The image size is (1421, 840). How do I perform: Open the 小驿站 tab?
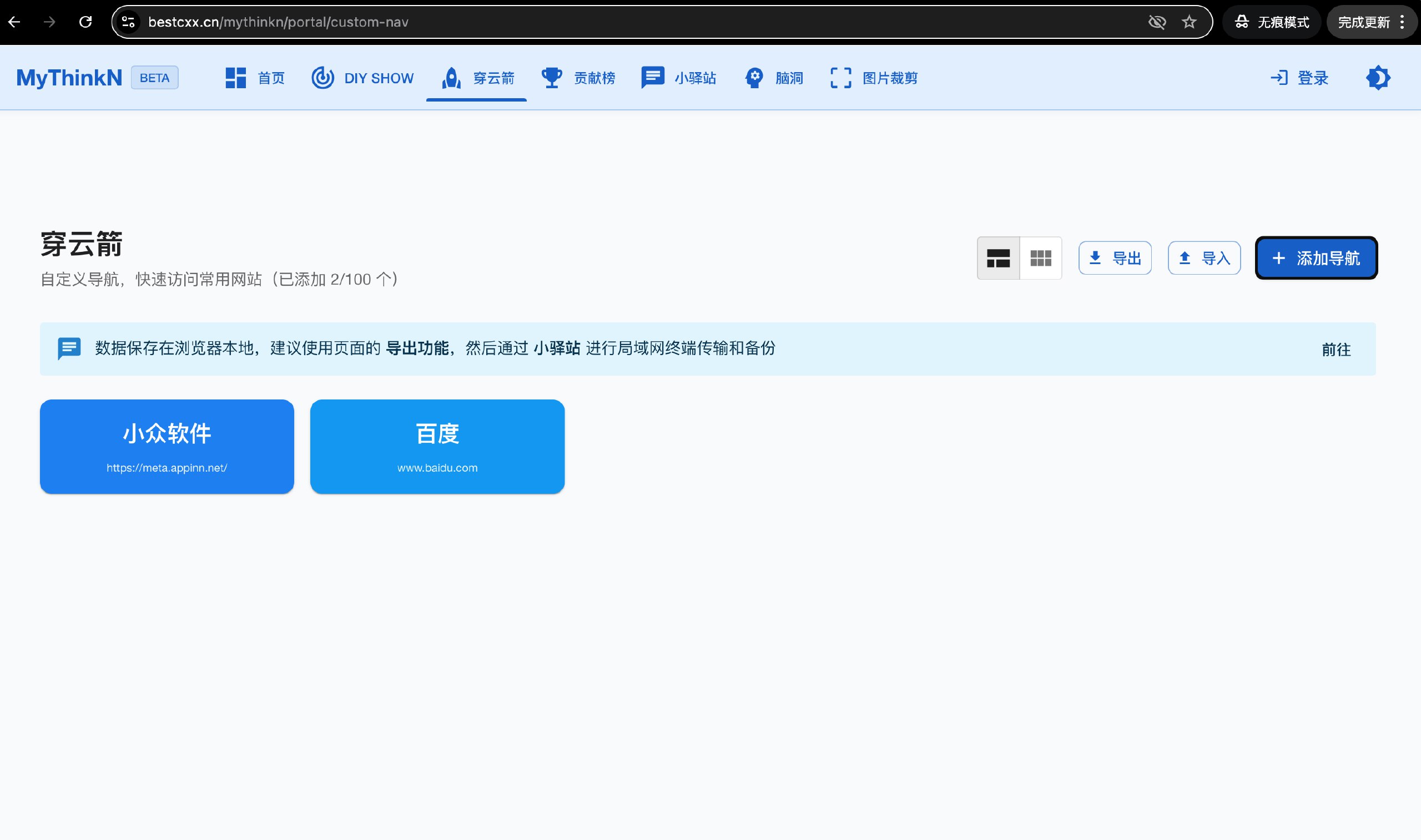(678, 78)
